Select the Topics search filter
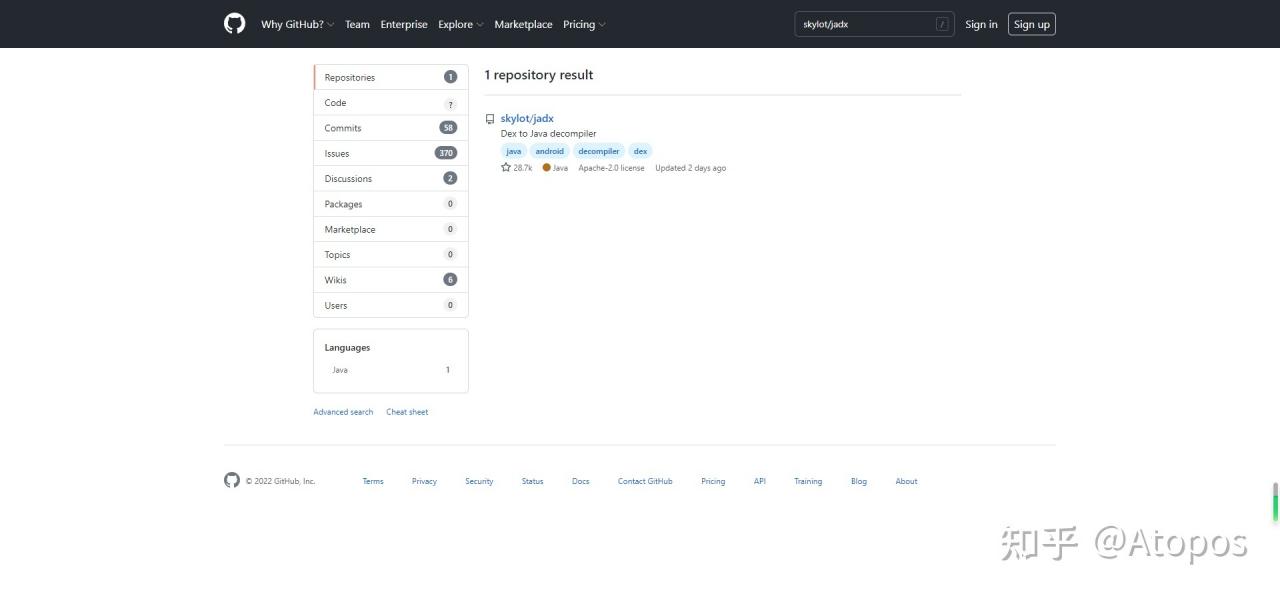This screenshot has width=1280, height=600. point(391,255)
